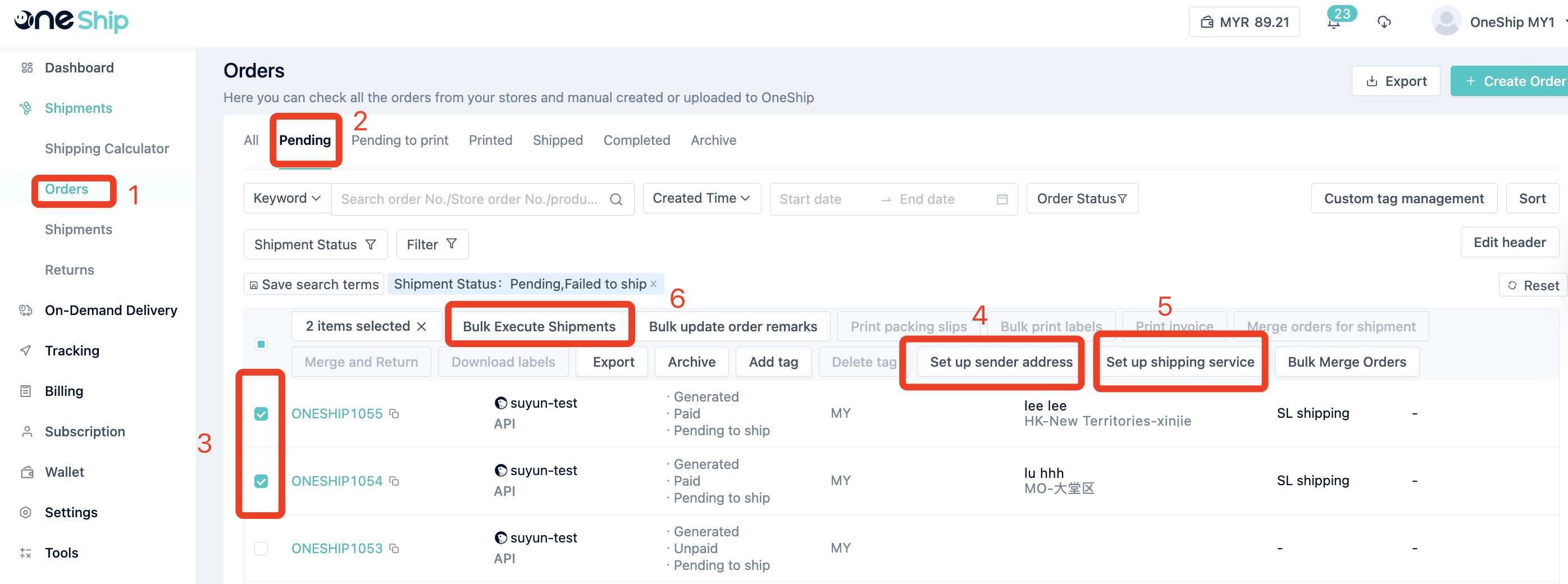Click the bulk-action Archive button
The width and height of the screenshot is (1568, 584).
tap(691, 362)
